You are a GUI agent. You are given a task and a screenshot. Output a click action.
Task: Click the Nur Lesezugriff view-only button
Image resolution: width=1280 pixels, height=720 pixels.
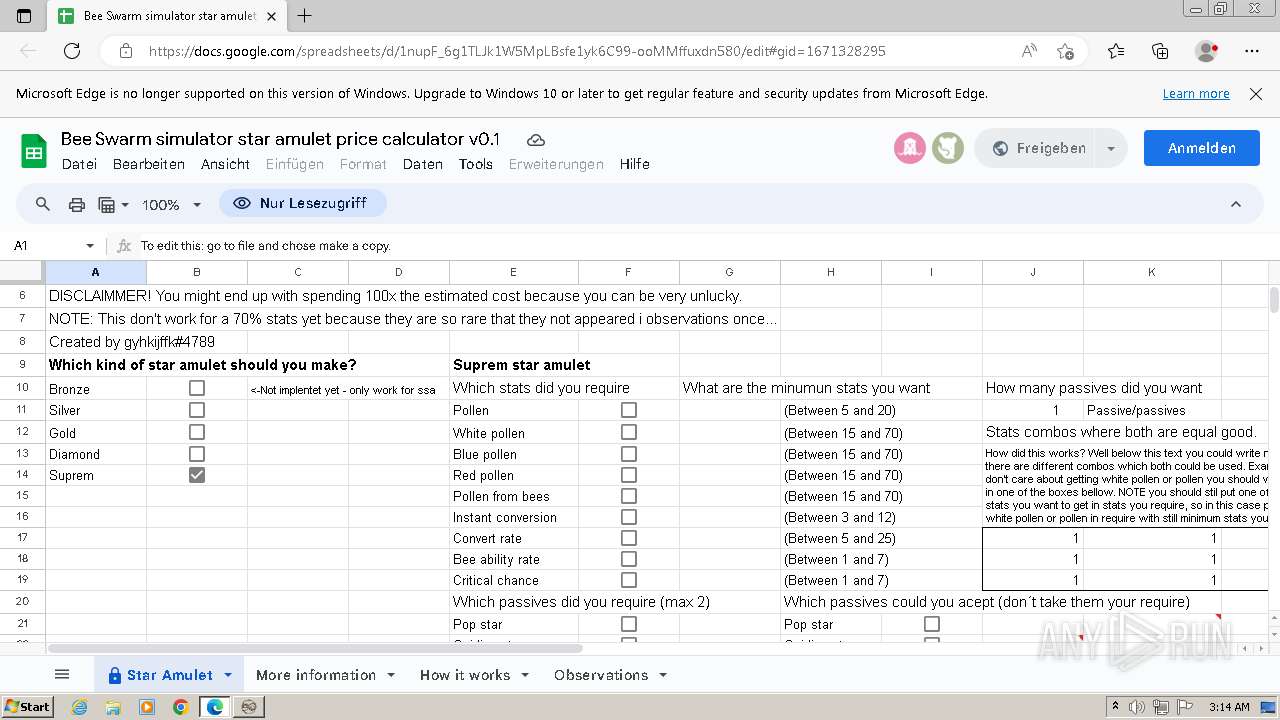point(302,203)
